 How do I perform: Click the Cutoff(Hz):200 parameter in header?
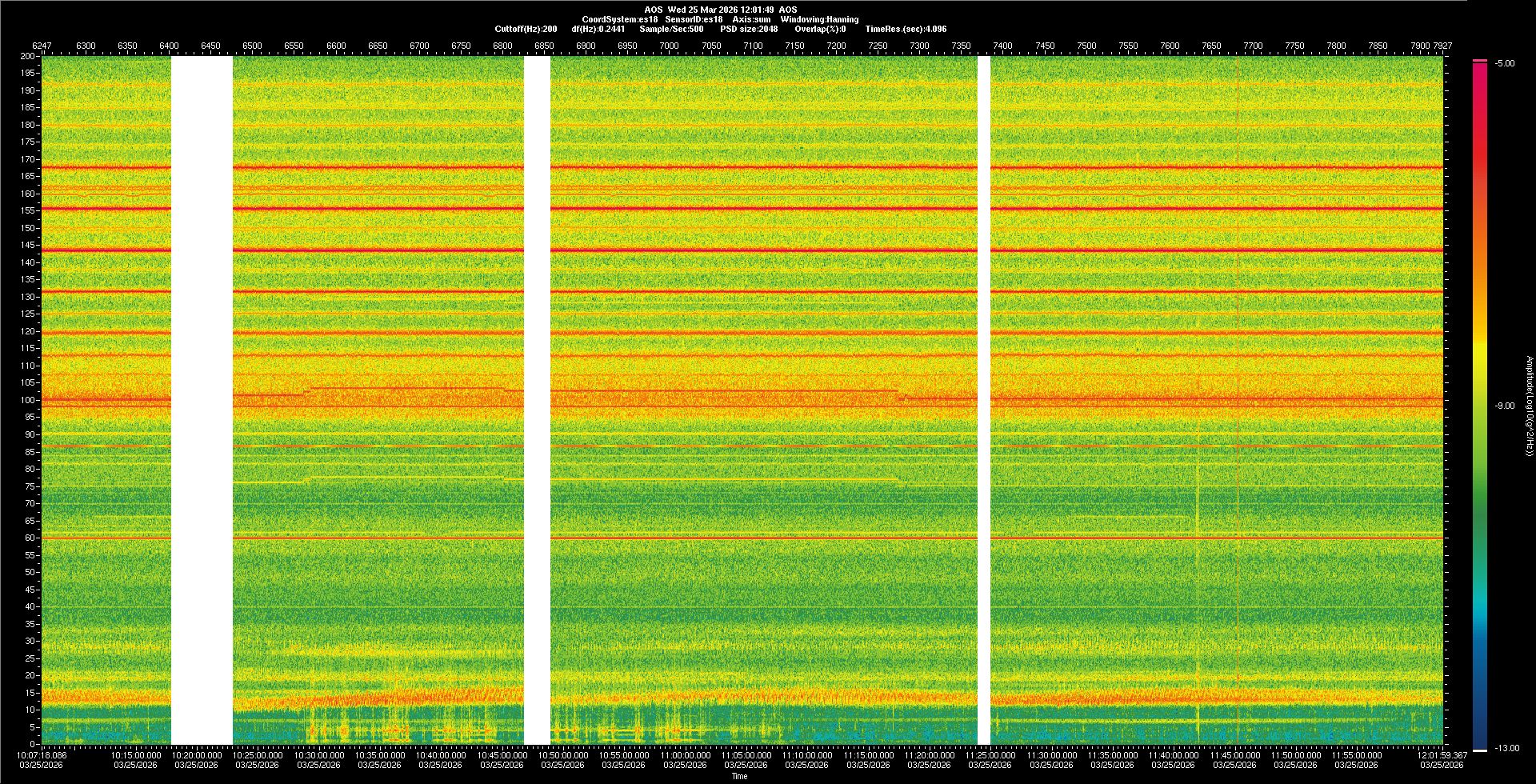526,29
